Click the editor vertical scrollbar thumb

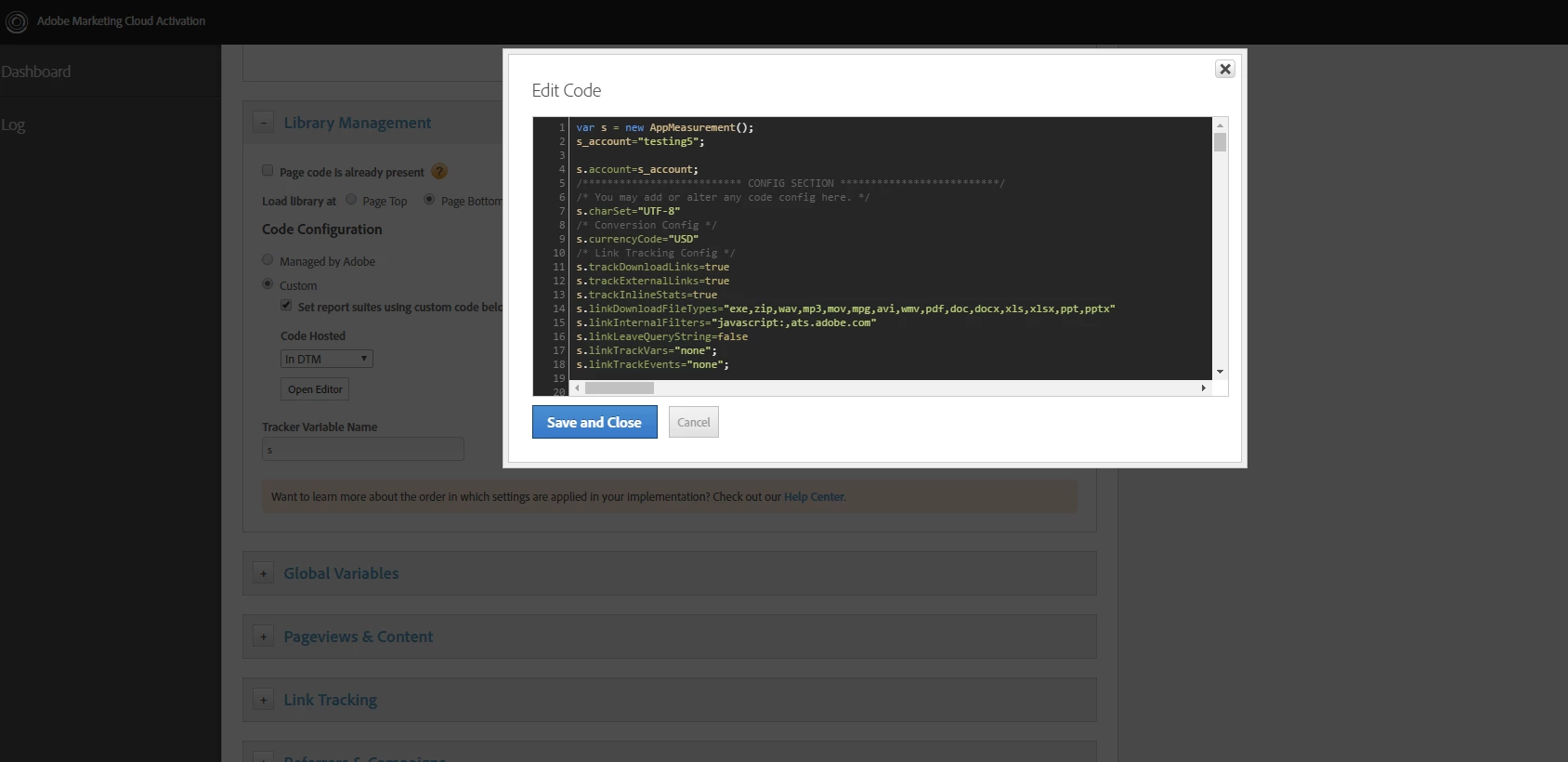click(1220, 142)
